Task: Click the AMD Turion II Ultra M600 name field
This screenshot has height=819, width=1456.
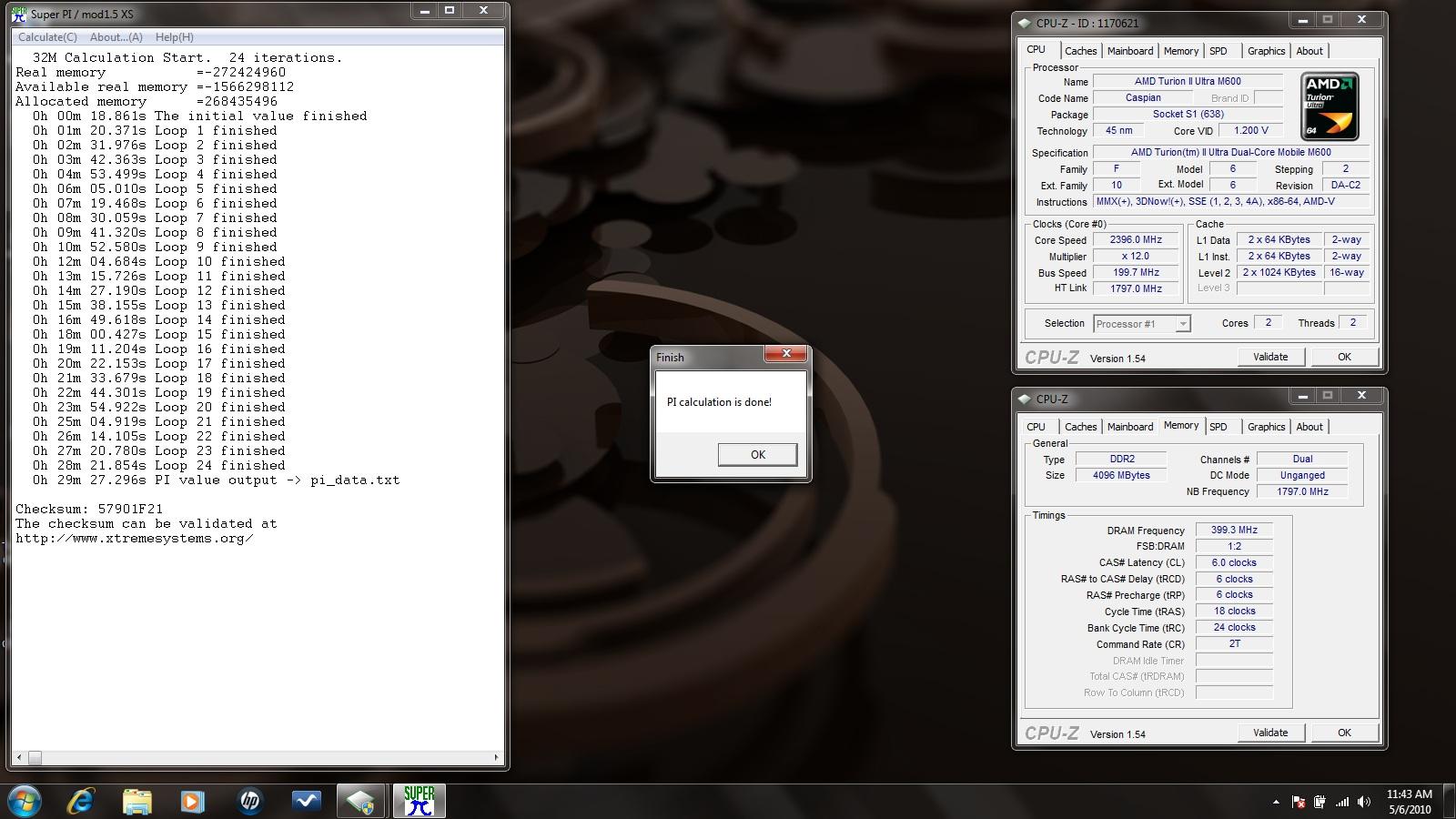Action: pyautogui.click(x=1188, y=81)
